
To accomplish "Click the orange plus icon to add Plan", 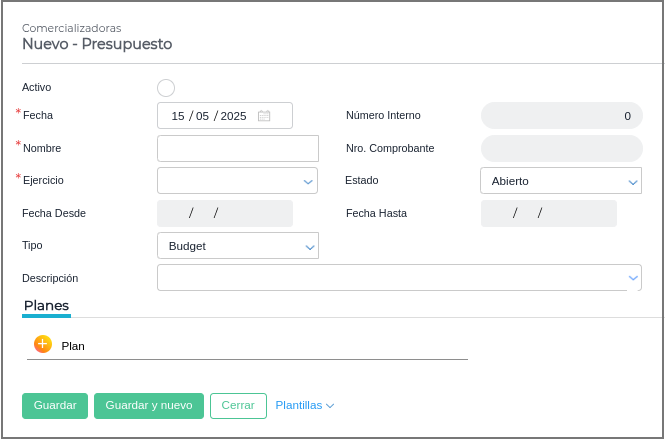I will (43, 344).
